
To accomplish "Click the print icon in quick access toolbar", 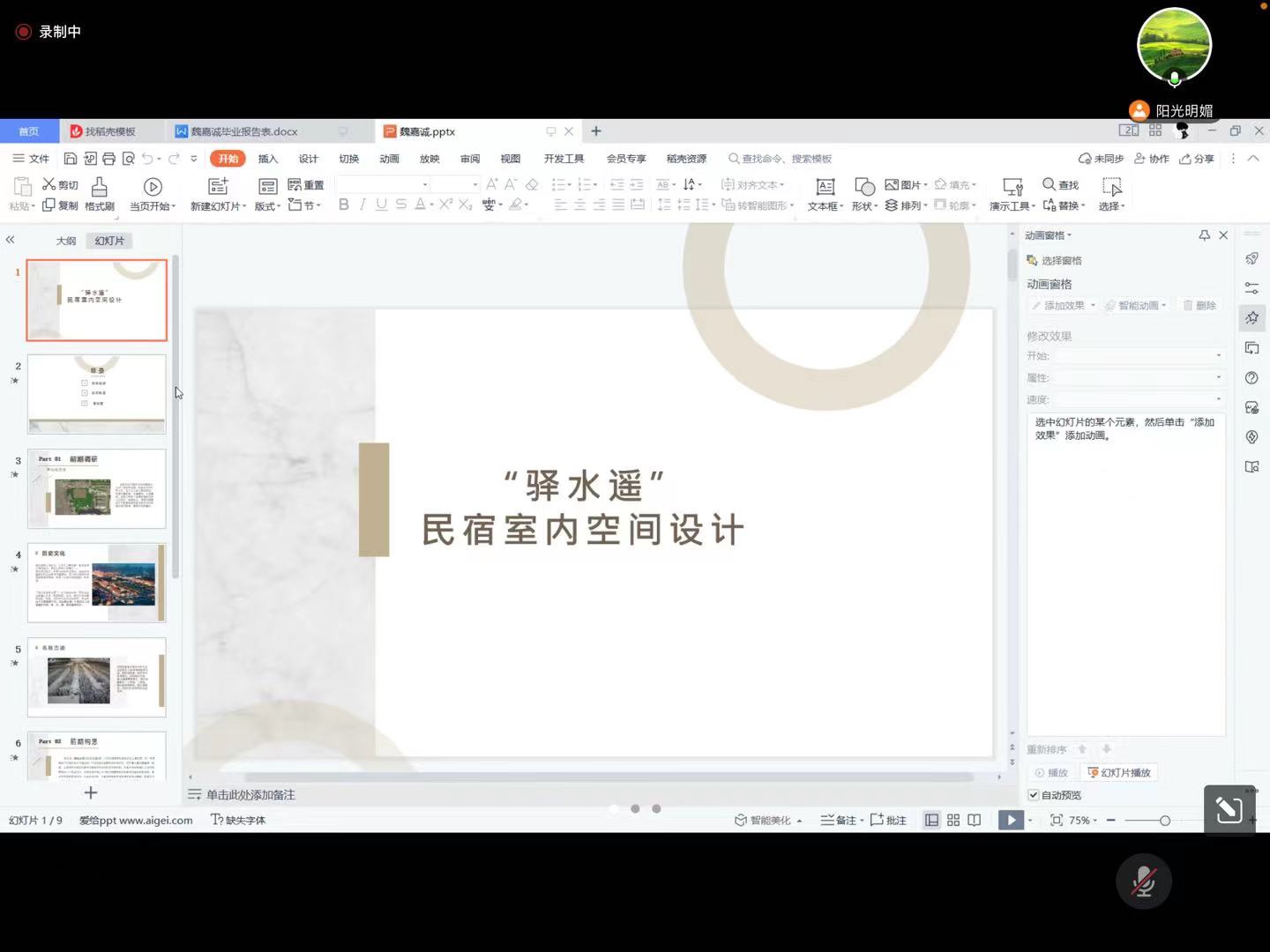I will point(108,159).
